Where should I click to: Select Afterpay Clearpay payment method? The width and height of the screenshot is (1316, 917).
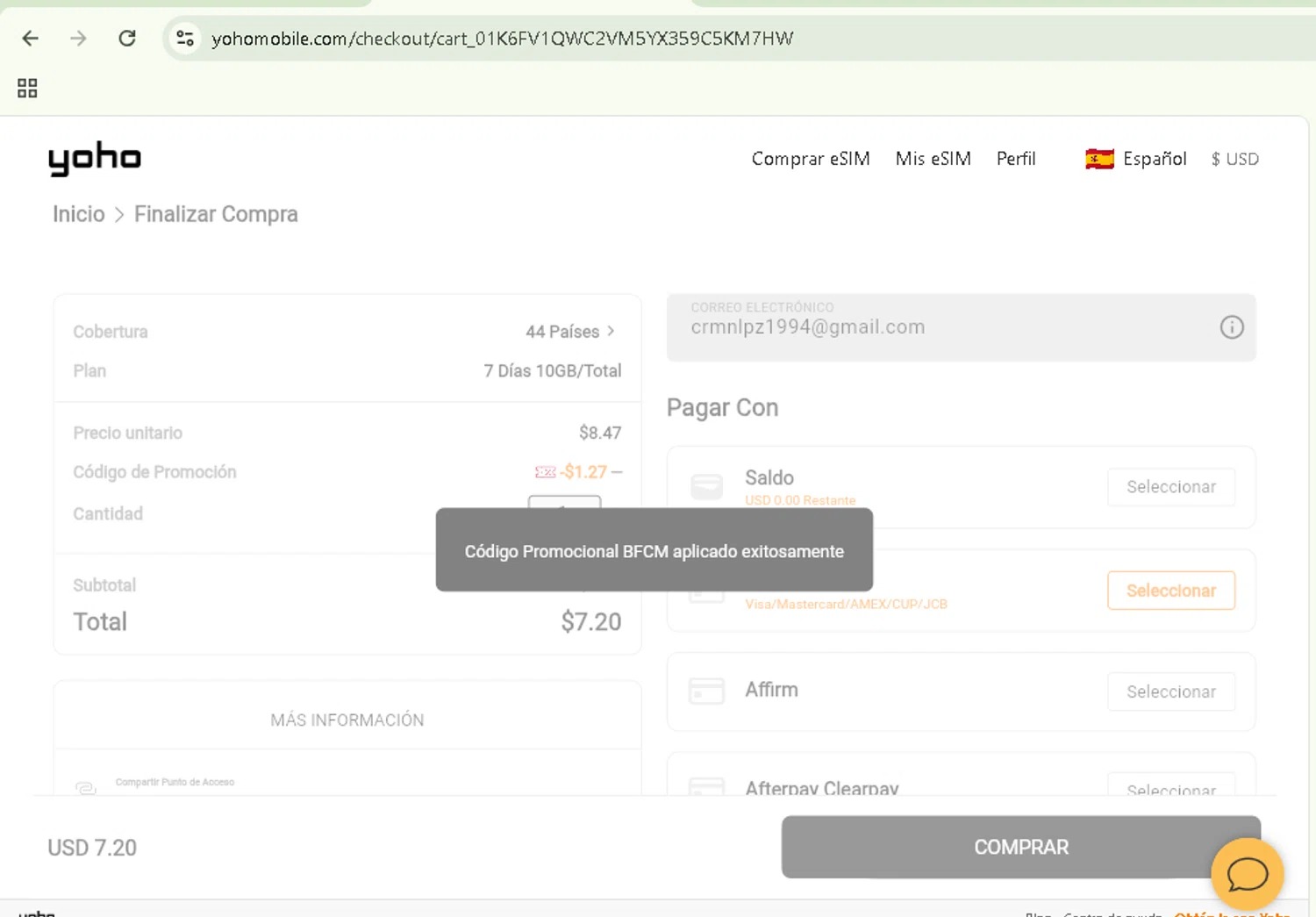(1171, 786)
